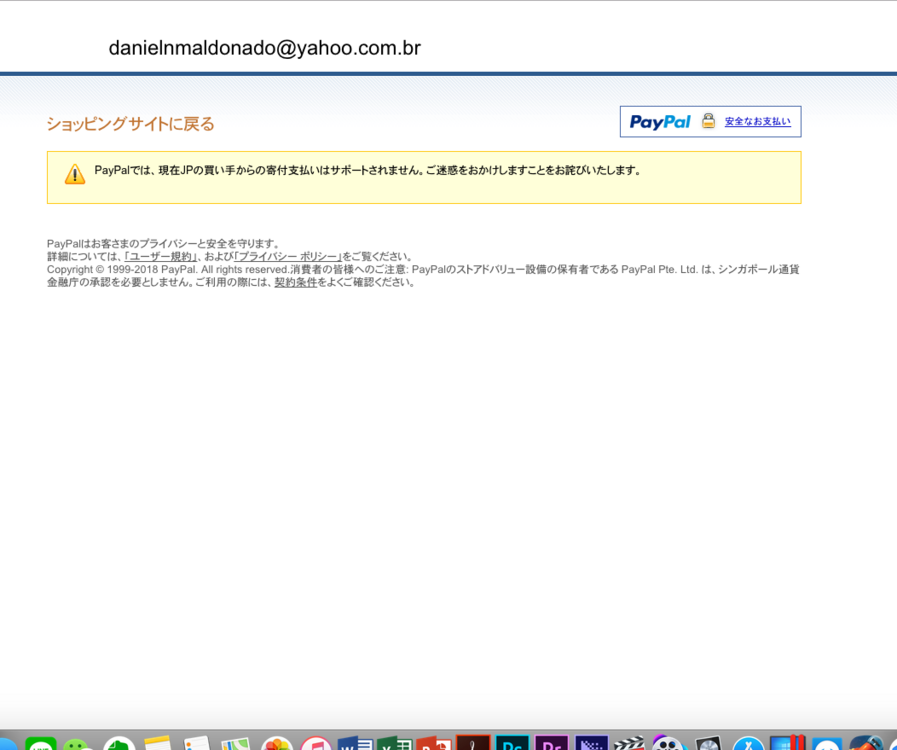Click the PayPal logo in the header
Viewport: 897px width, 750px height.
(660, 122)
